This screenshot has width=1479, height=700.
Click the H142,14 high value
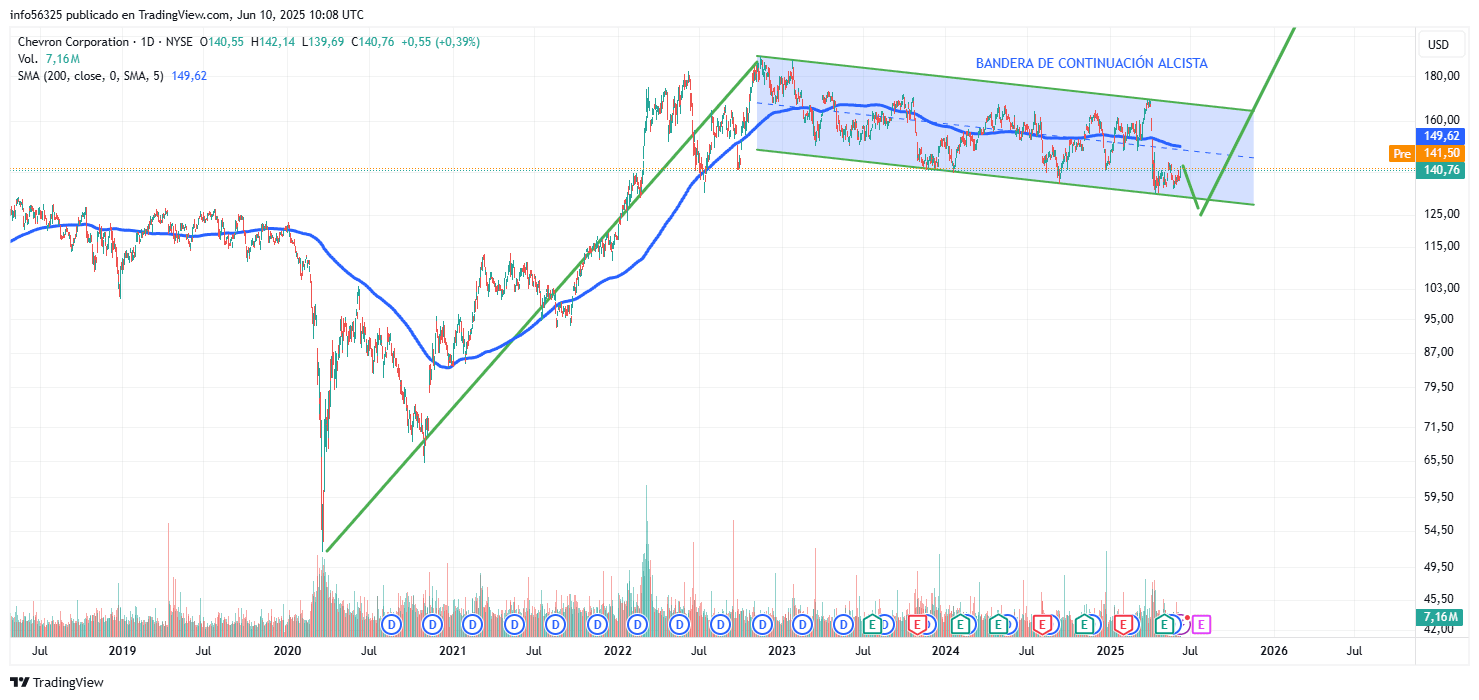(273, 42)
